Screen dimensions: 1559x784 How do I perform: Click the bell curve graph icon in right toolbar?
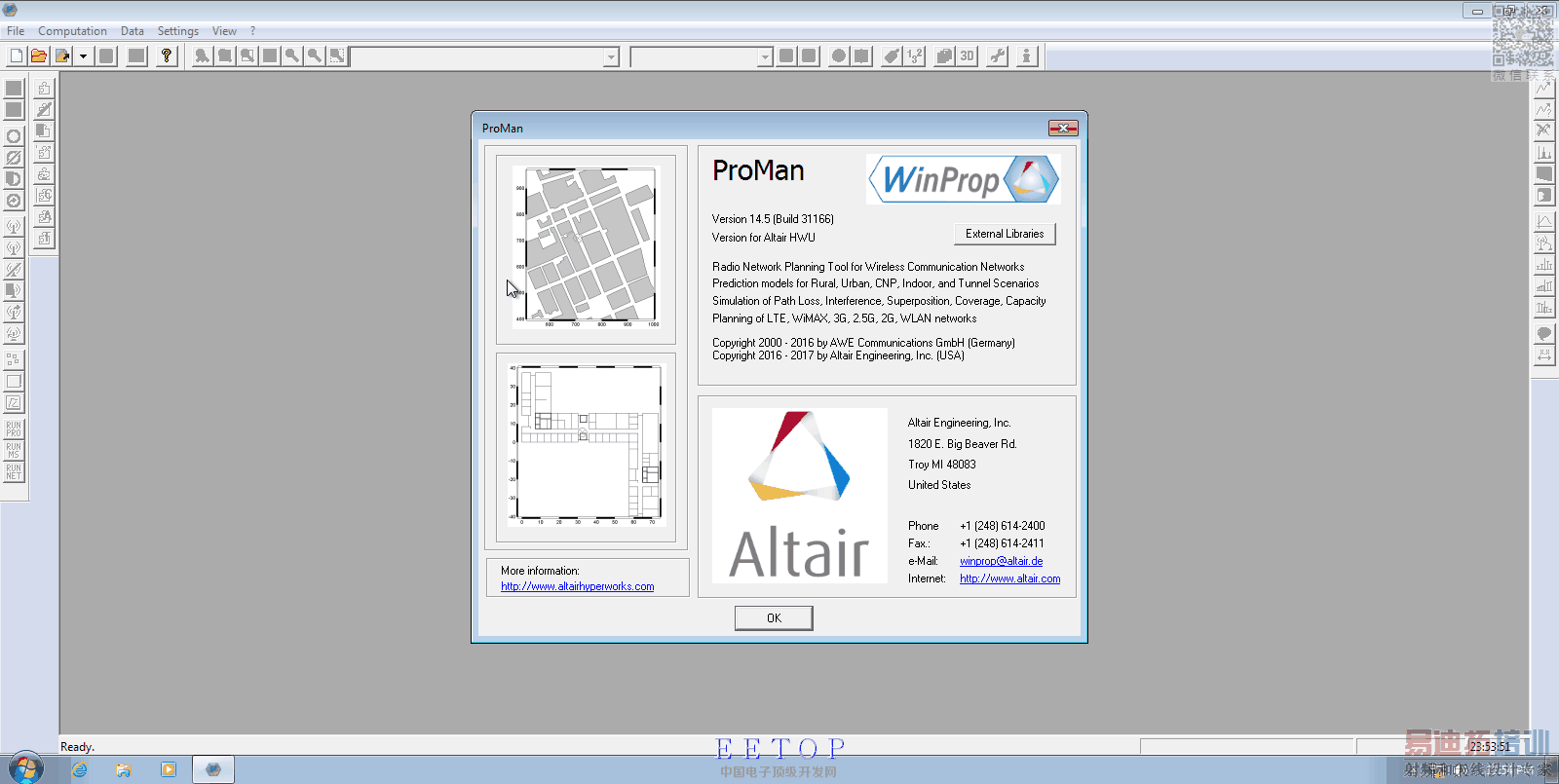tap(1544, 221)
